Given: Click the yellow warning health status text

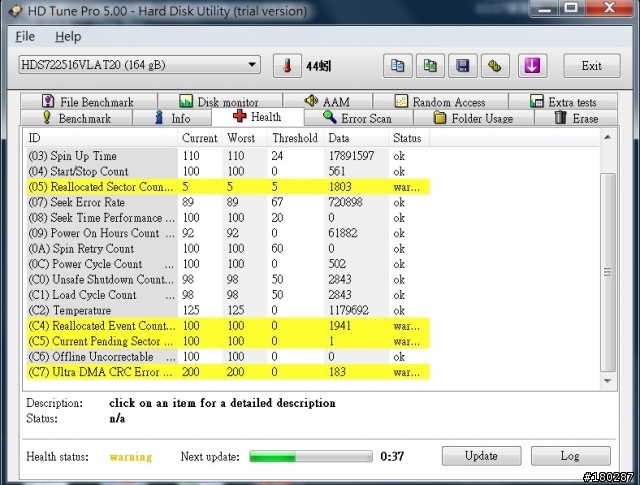Looking at the screenshot, I should (131, 456).
